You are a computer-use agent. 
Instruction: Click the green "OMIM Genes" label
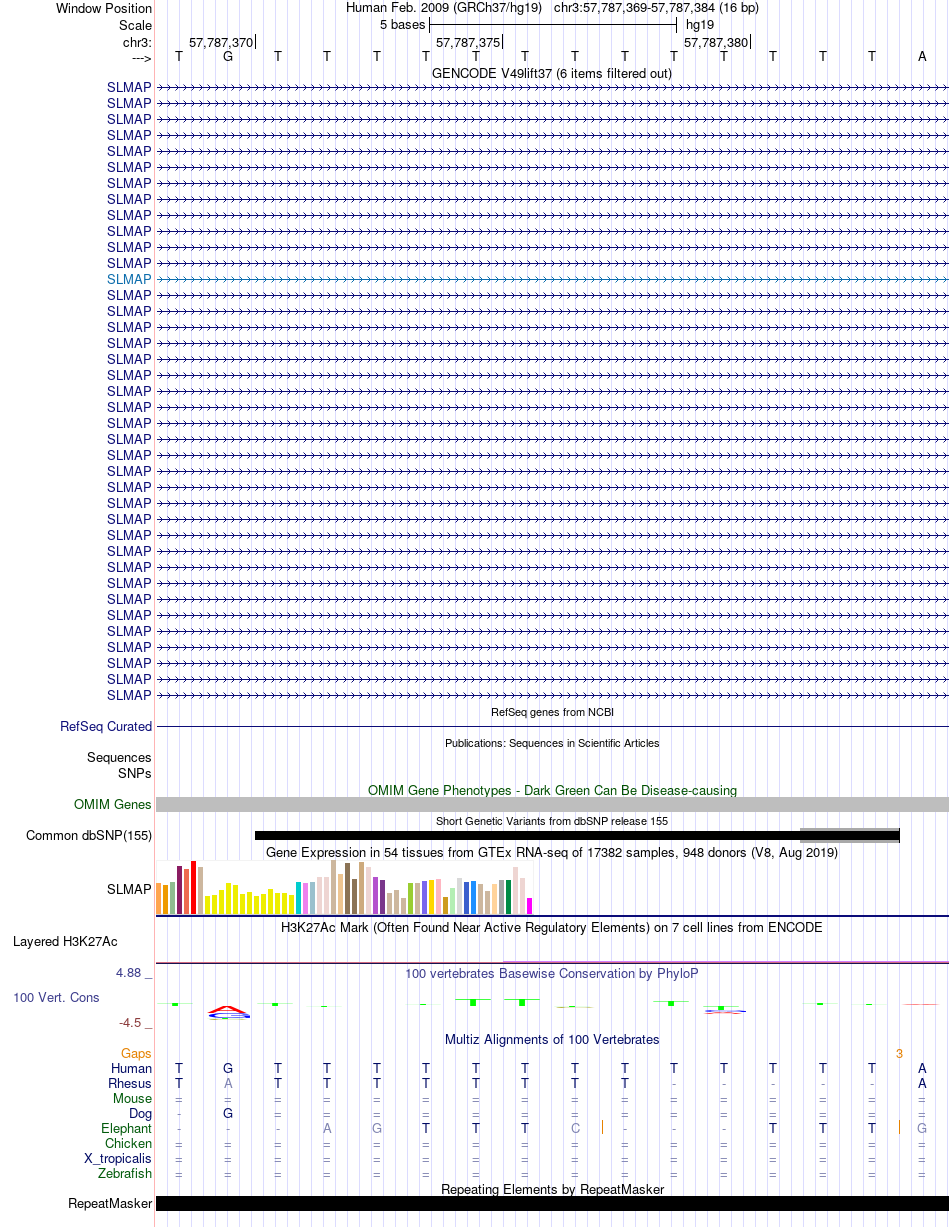tap(113, 804)
